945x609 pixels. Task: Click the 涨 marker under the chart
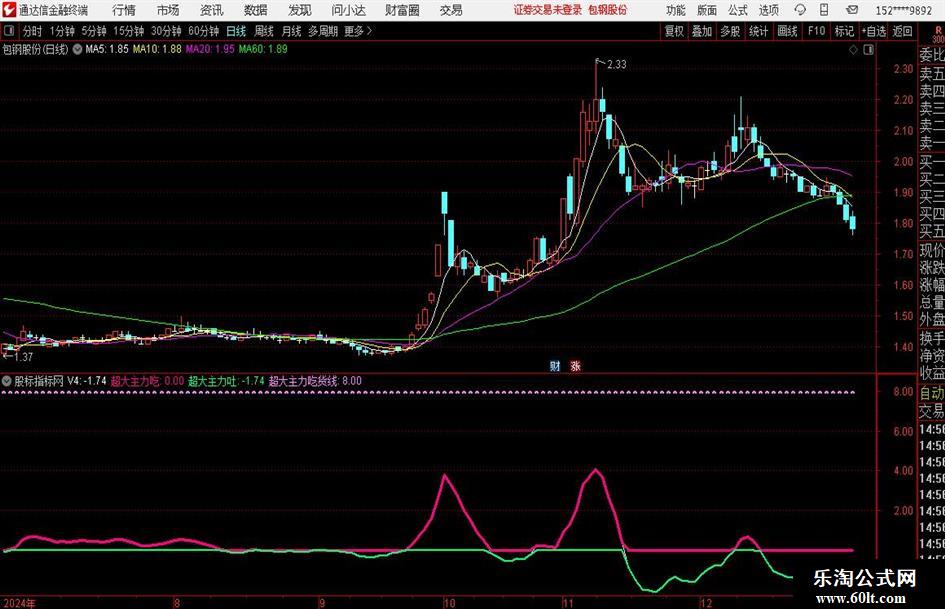(576, 365)
